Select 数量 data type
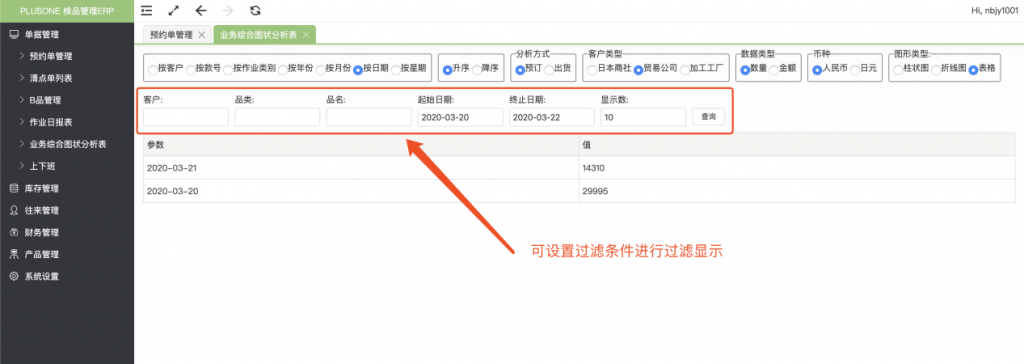The width and height of the screenshot is (1024, 364). pyautogui.click(x=745, y=69)
